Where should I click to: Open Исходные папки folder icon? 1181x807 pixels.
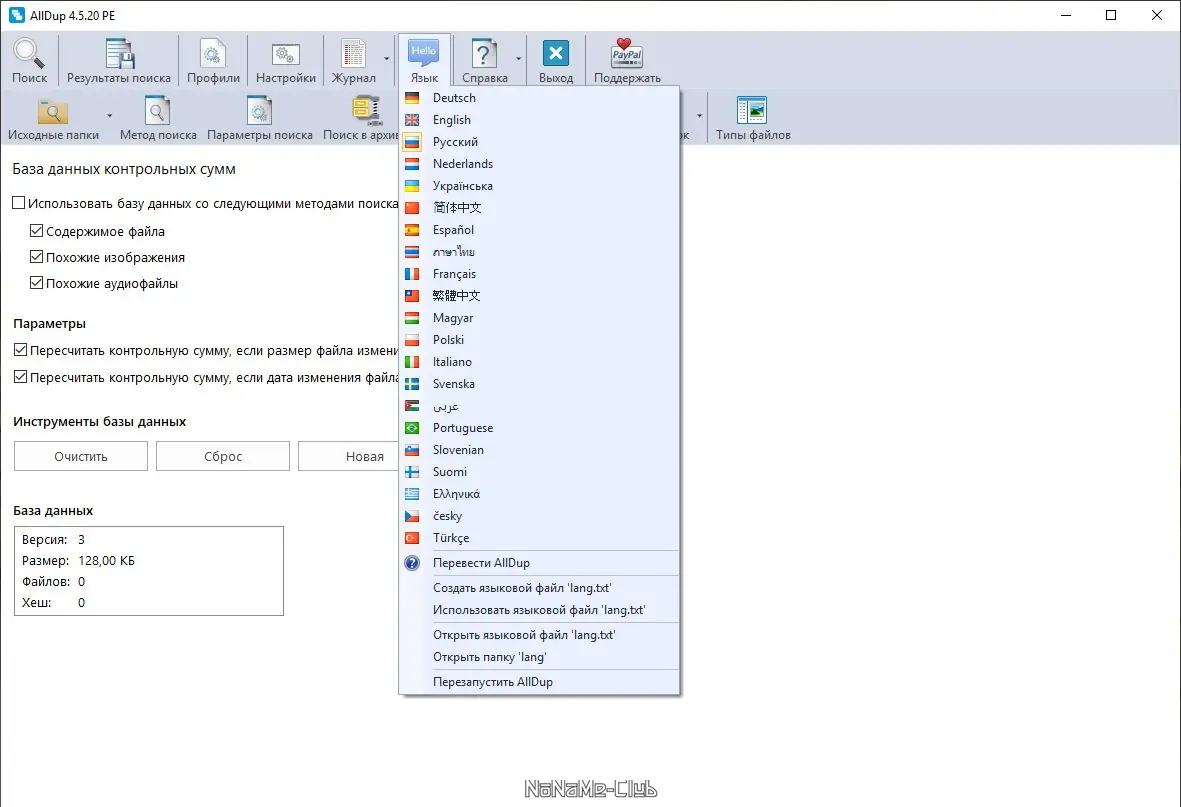pyautogui.click(x=53, y=112)
